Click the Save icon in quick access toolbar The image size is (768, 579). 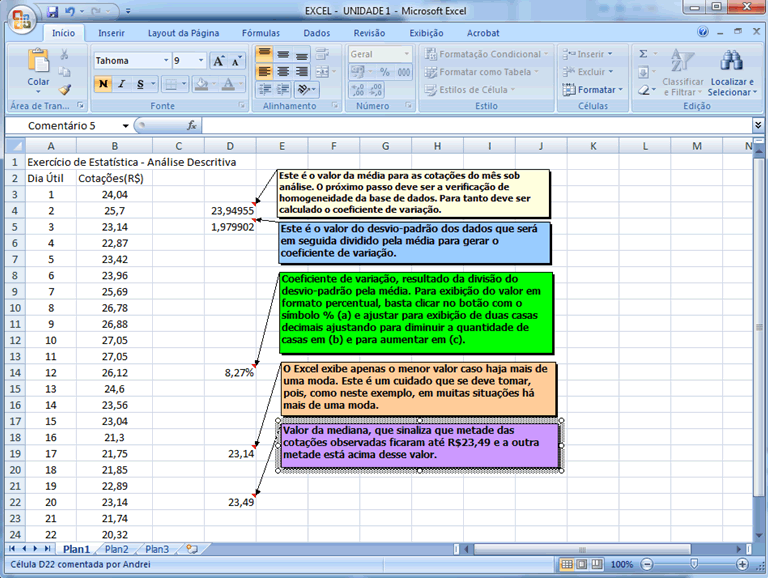coord(52,11)
